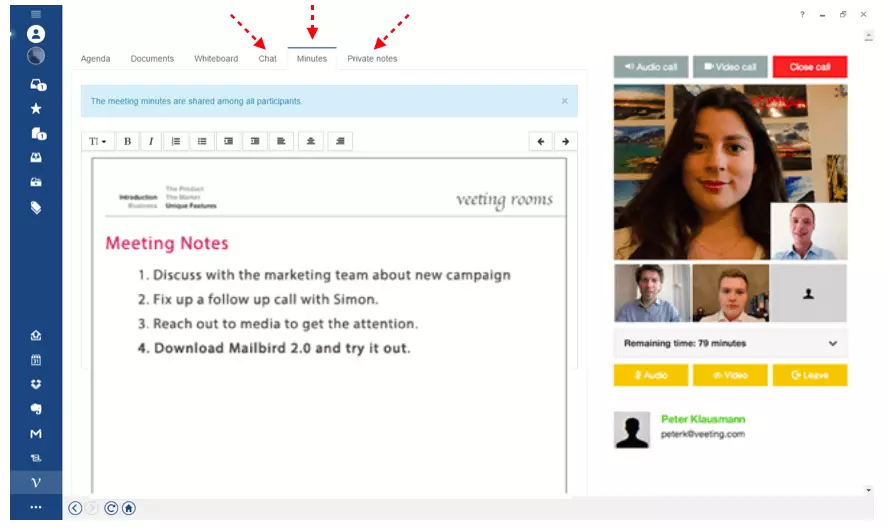
Task: Start a Video call
Action: pyautogui.click(x=730, y=67)
